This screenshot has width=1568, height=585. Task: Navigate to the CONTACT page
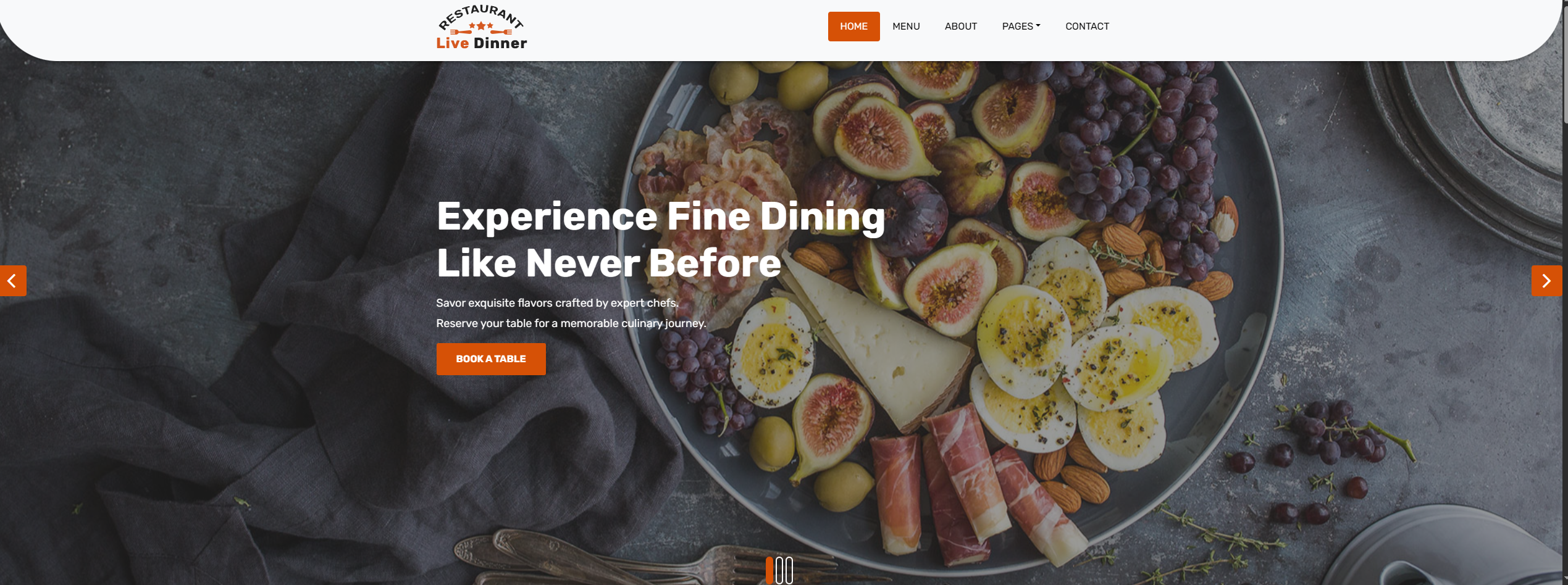(1087, 27)
